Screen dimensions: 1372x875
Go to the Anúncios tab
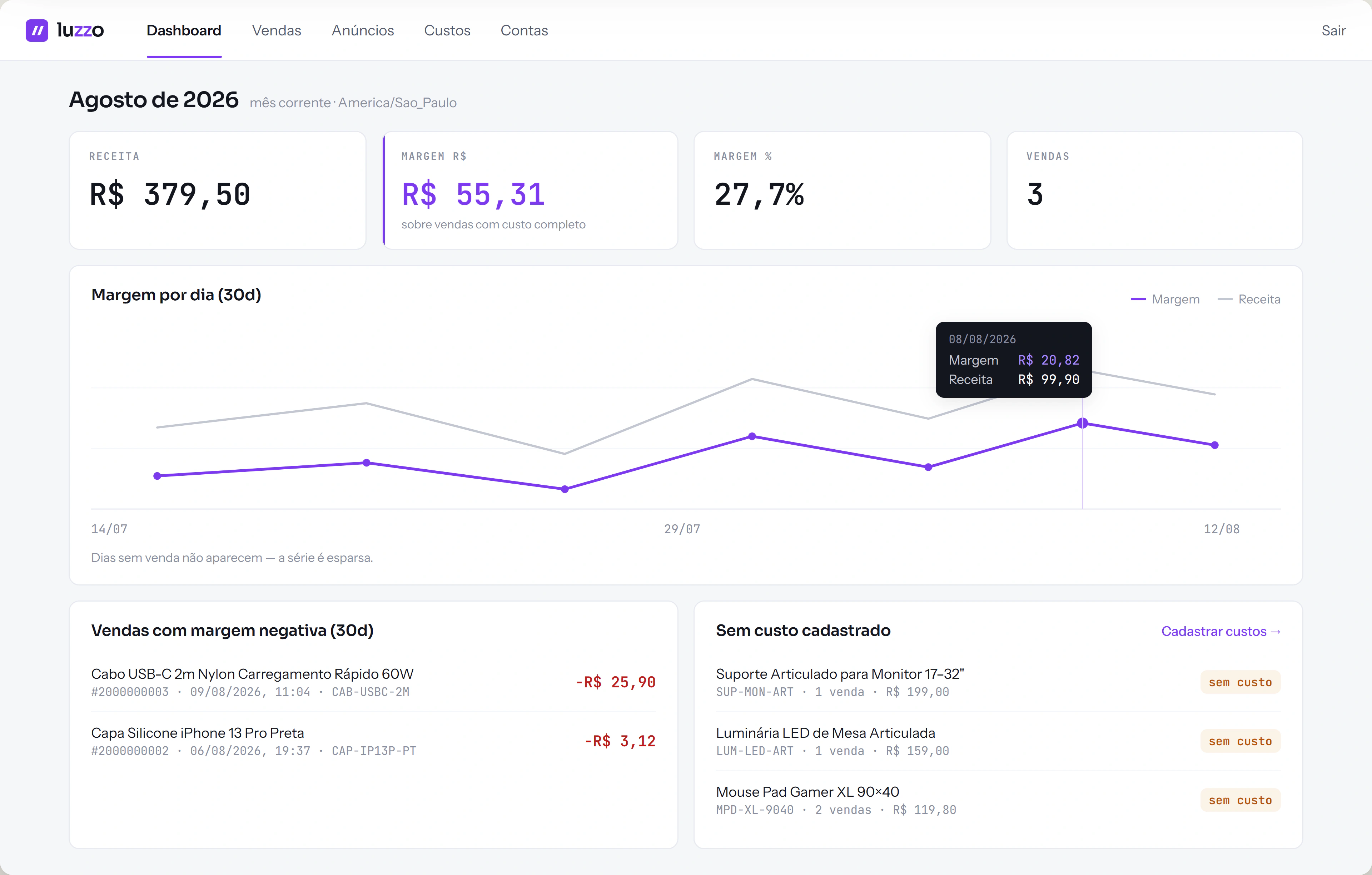pos(362,30)
